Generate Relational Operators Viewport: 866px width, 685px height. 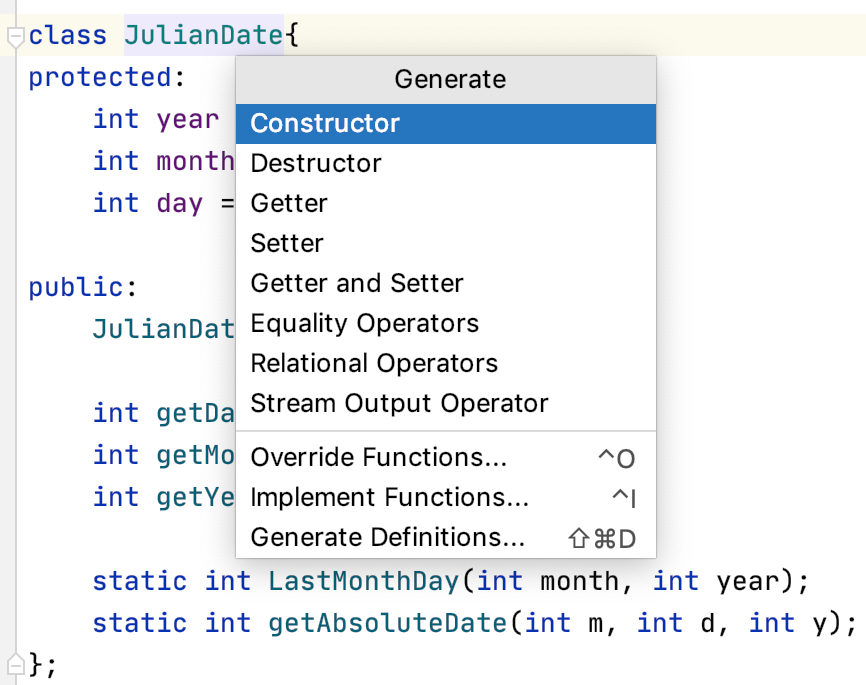pyautogui.click(x=371, y=363)
